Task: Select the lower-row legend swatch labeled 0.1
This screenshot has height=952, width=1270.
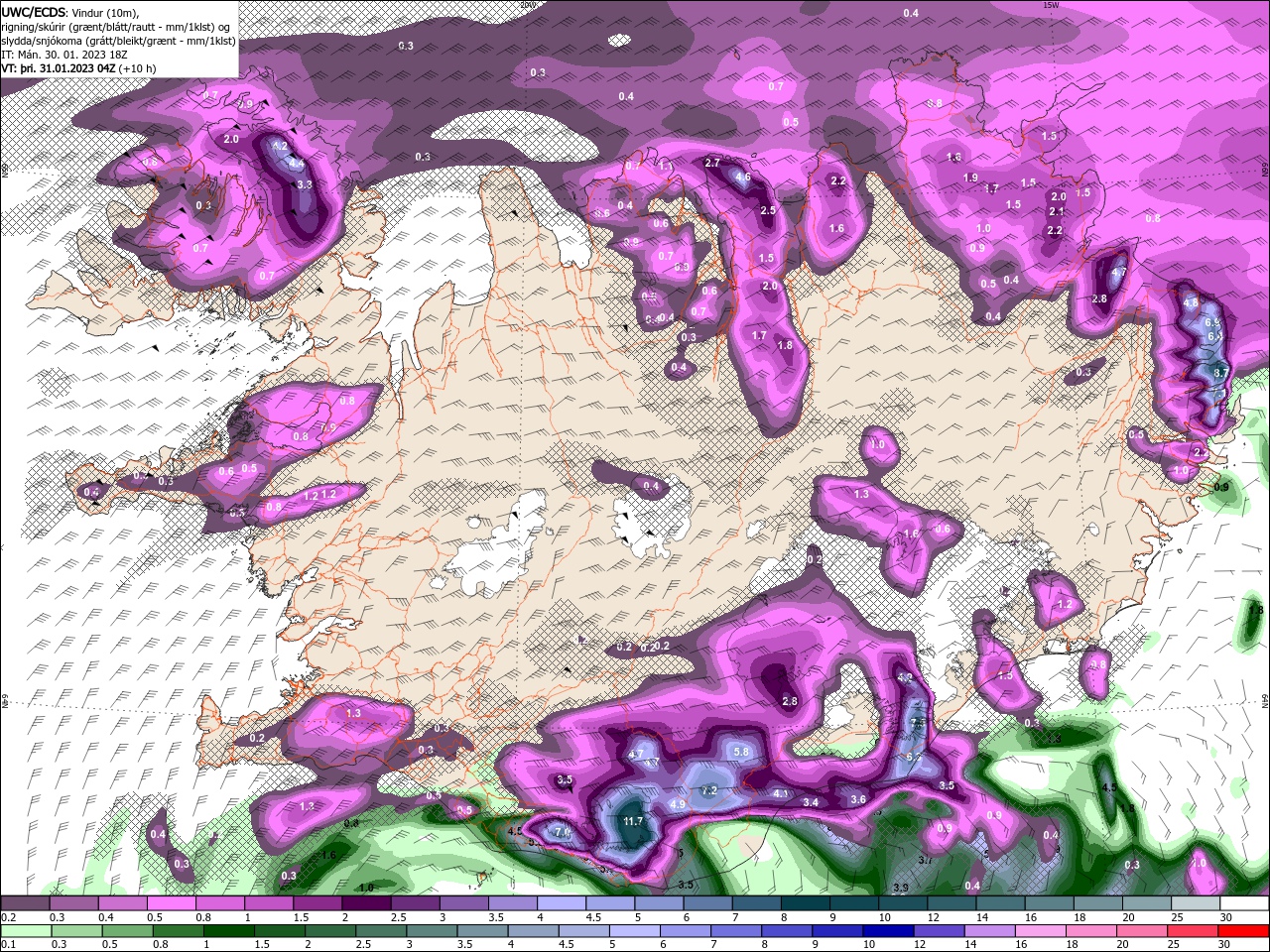Action: click(27, 931)
